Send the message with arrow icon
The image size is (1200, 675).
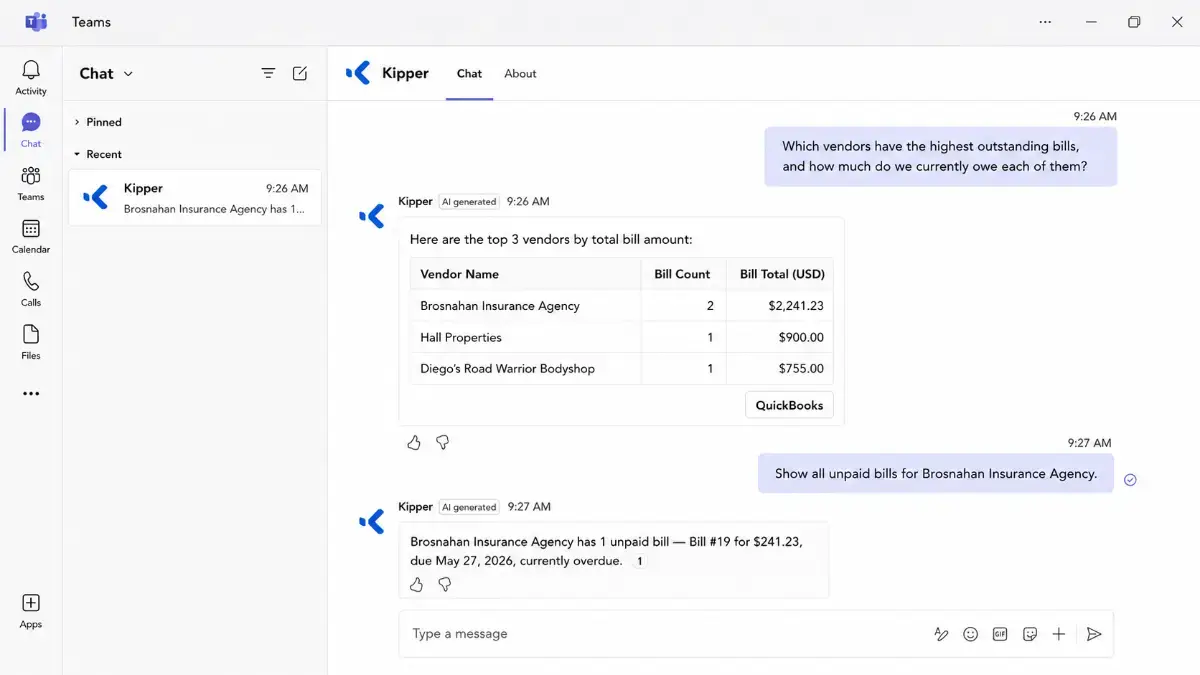pyautogui.click(x=1094, y=634)
